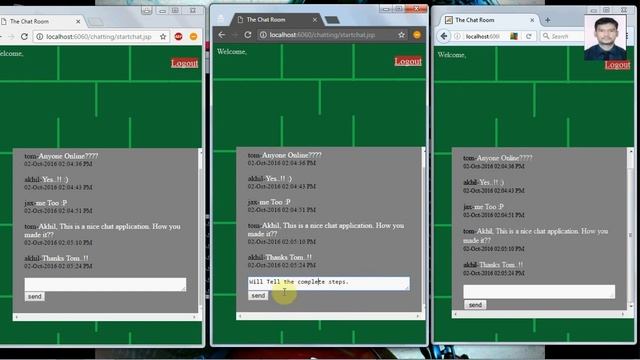The image size is (640, 360).
Task: Select 'jax-me Too :P' message in middle window
Action: [x=269, y=202]
